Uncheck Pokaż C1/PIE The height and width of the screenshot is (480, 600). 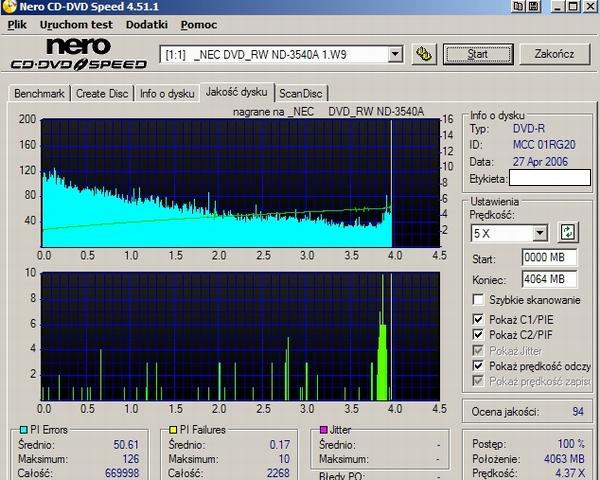(x=478, y=319)
